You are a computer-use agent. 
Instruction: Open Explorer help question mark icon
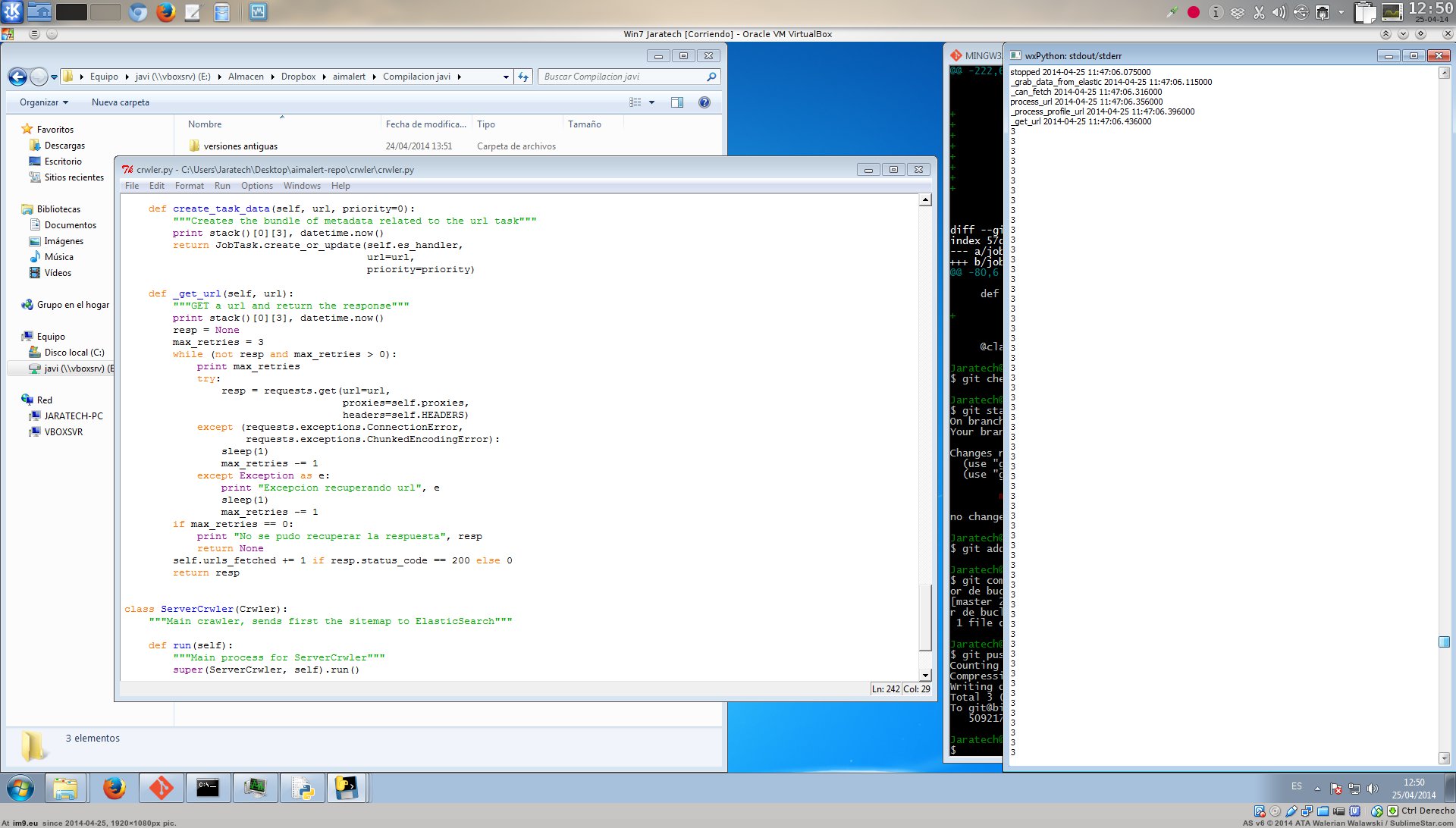pyautogui.click(x=704, y=102)
